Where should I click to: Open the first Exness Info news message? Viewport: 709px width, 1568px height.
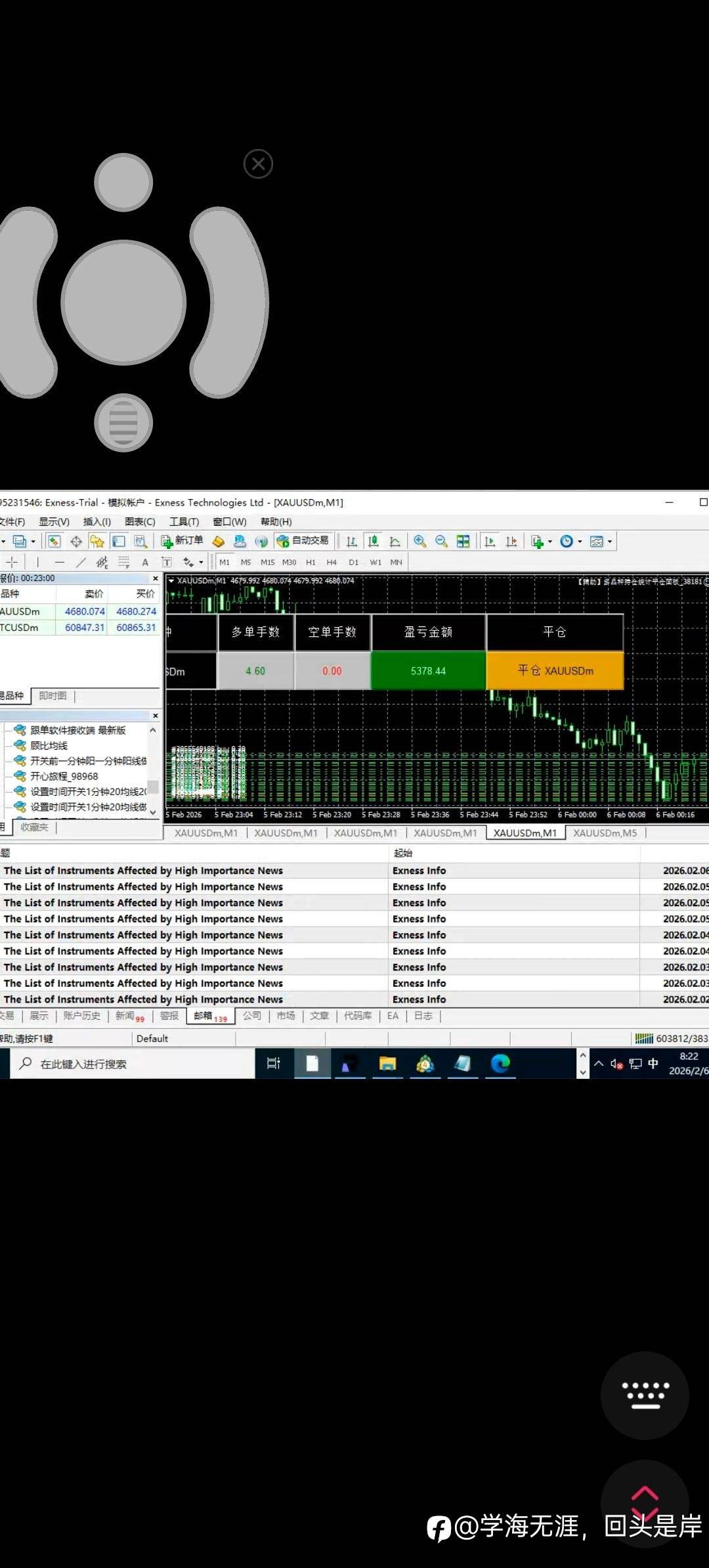point(143,870)
